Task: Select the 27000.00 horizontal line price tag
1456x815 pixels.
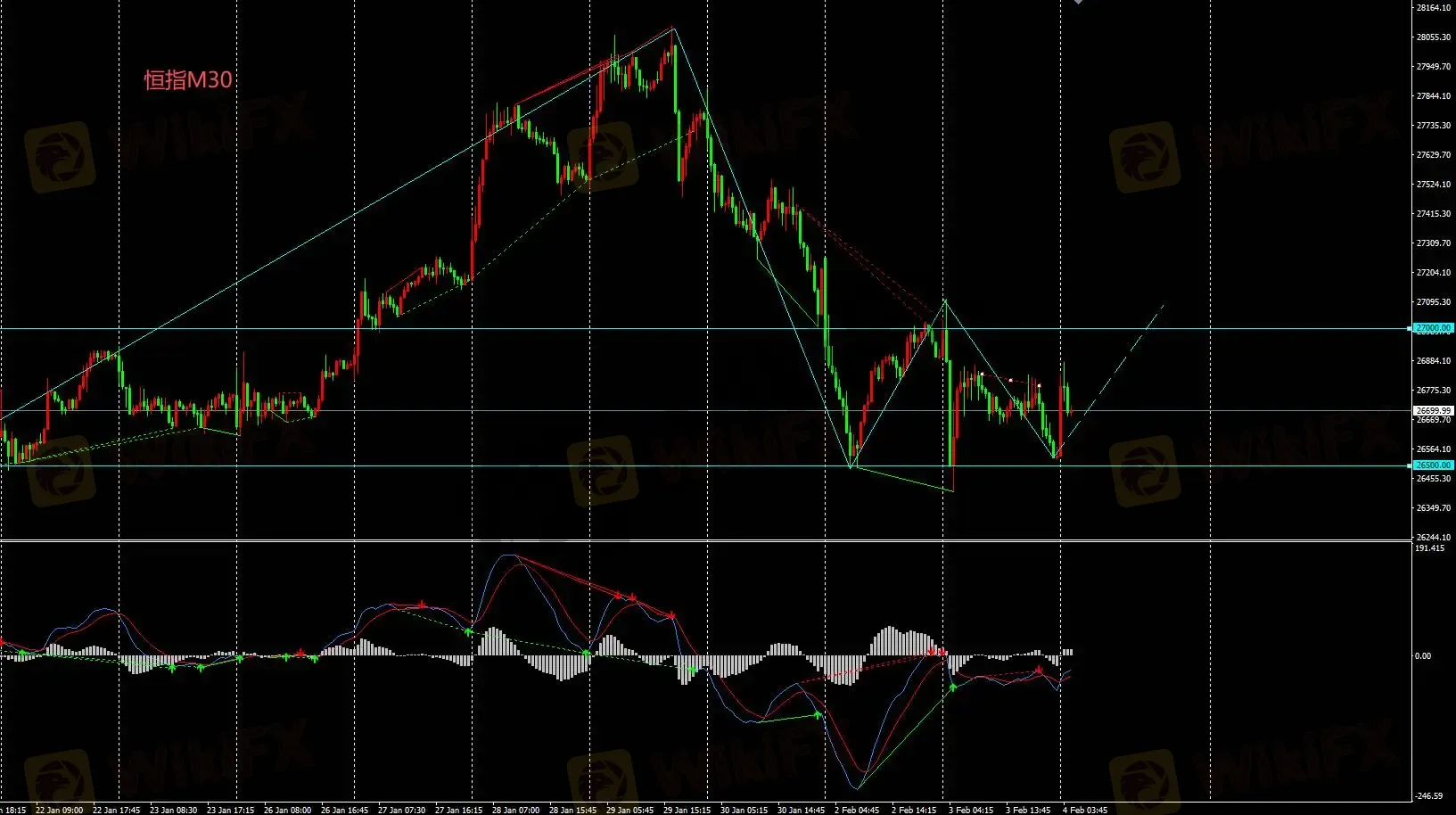Action: tap(1434, 328)
